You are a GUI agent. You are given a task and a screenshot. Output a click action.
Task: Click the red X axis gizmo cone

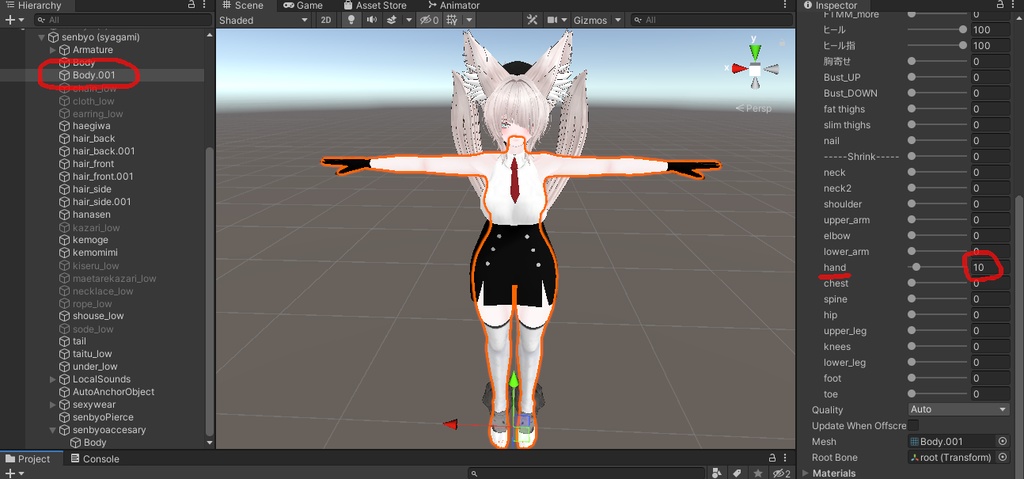[739, 68]
